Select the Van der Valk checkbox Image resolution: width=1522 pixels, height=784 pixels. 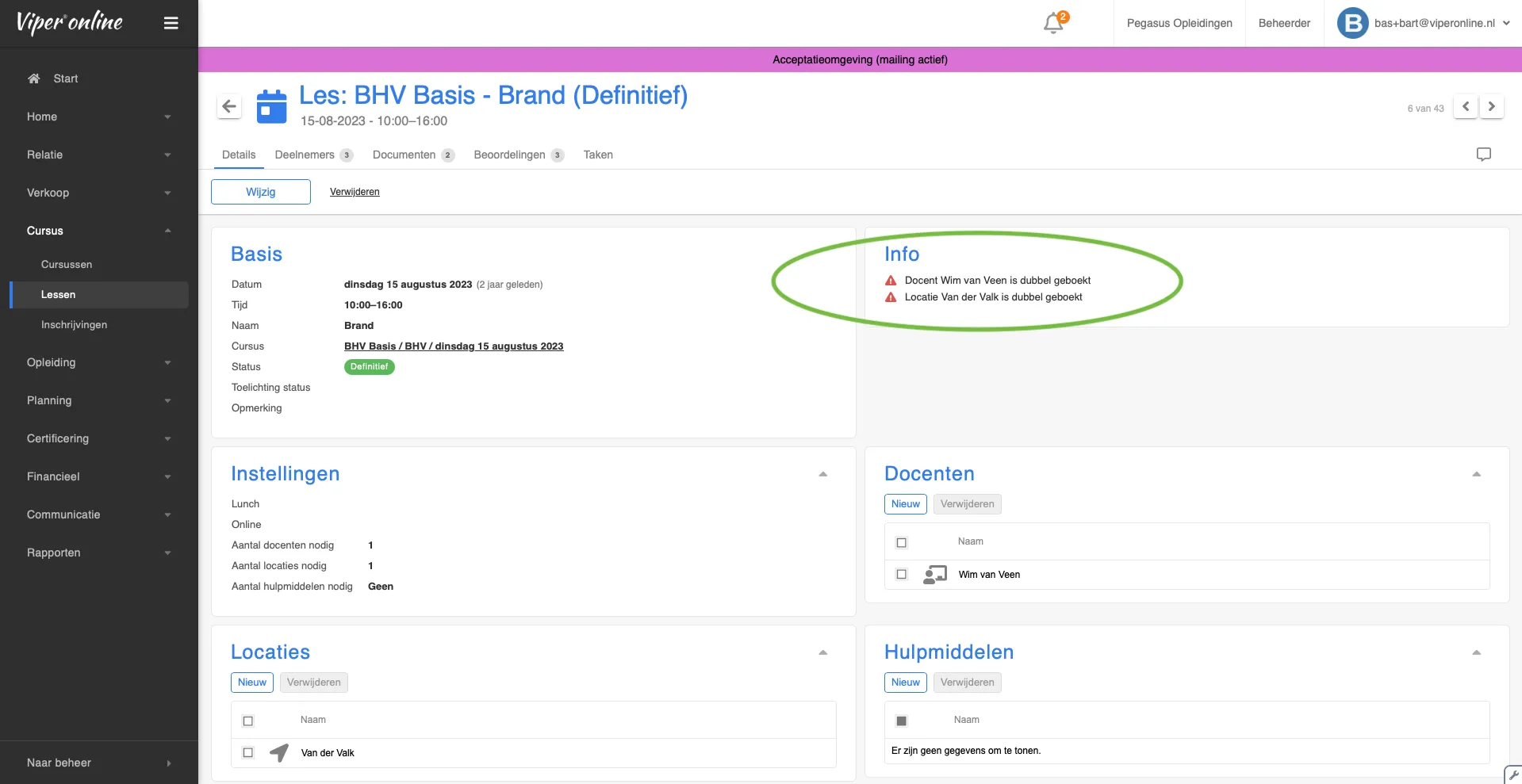coord(248,752)
